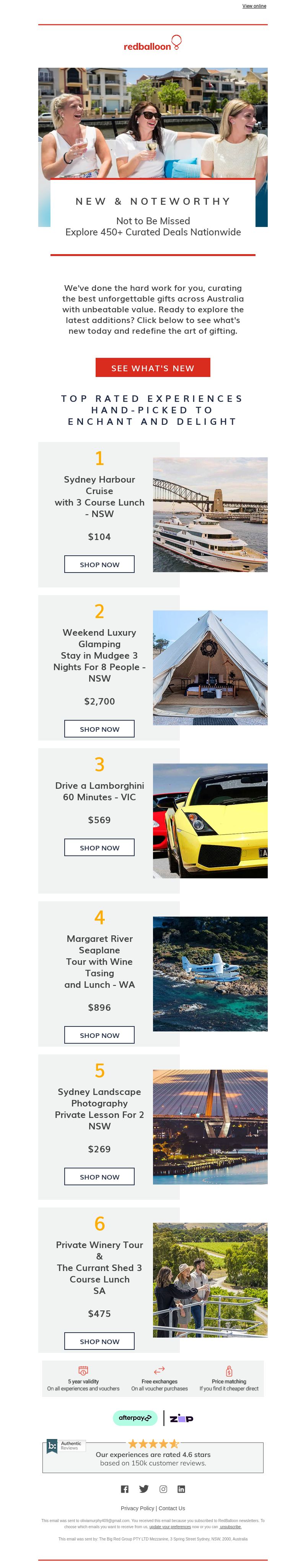
Task: Click the Afterpay logo badge
Action: tap(135, 1418)
